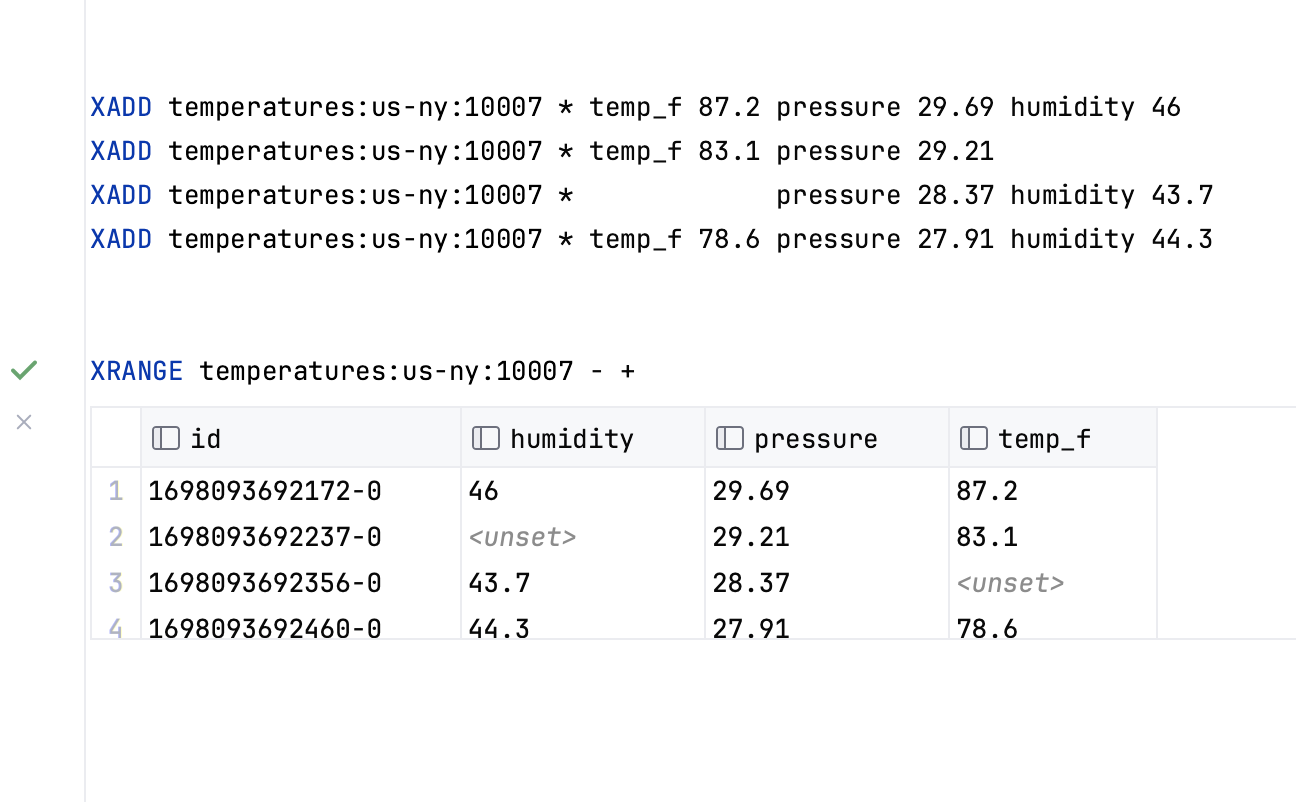Viewport: 1296px width, 802px height.
Task: Click the unset humidity value in row 2
Action: [x=522, y=537]
